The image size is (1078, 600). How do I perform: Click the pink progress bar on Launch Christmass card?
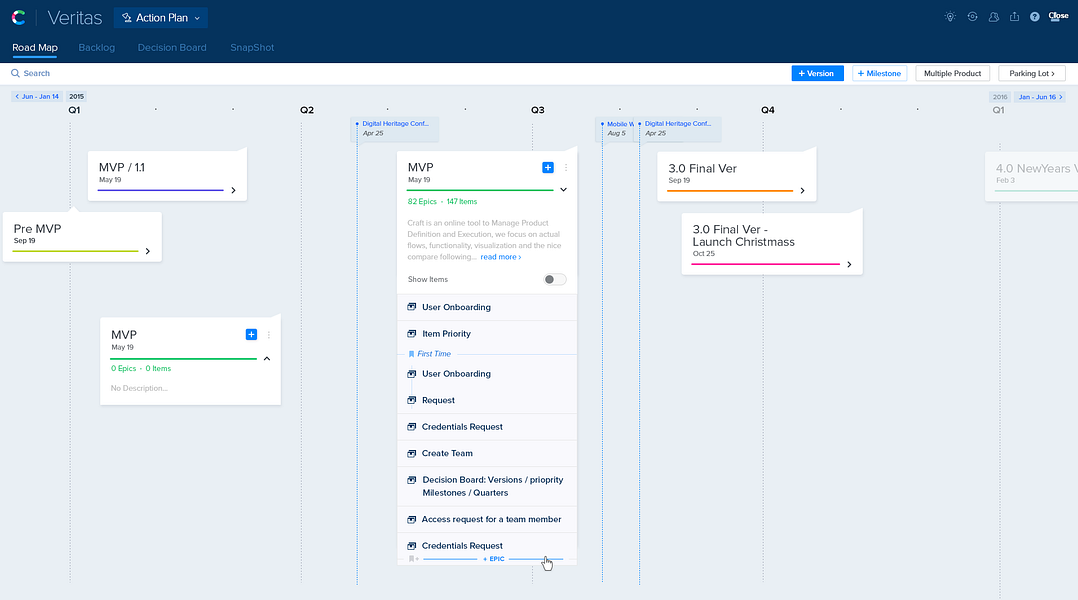click(x=766, y=265)
